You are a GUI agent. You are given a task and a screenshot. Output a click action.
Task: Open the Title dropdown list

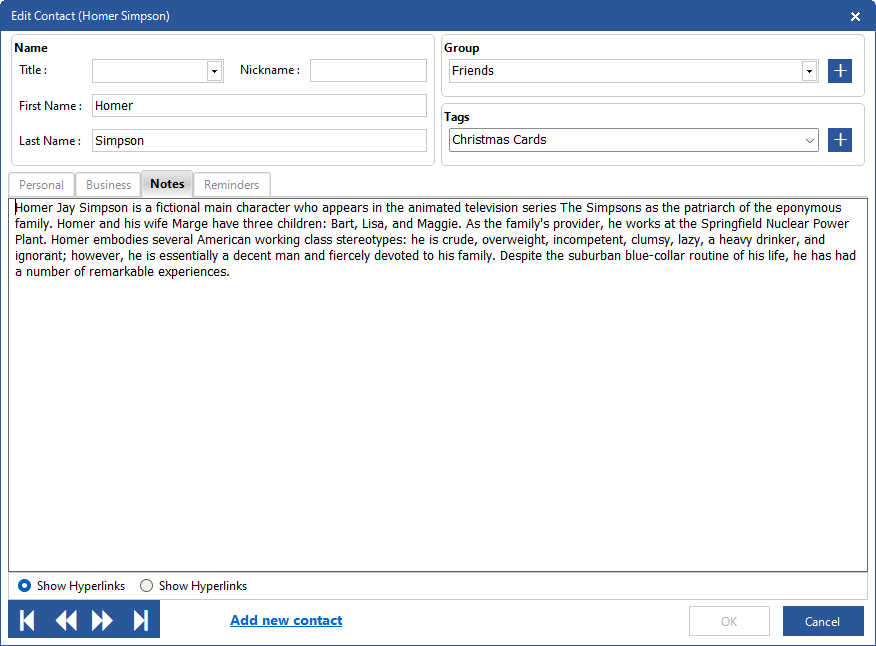click(214, 71)
